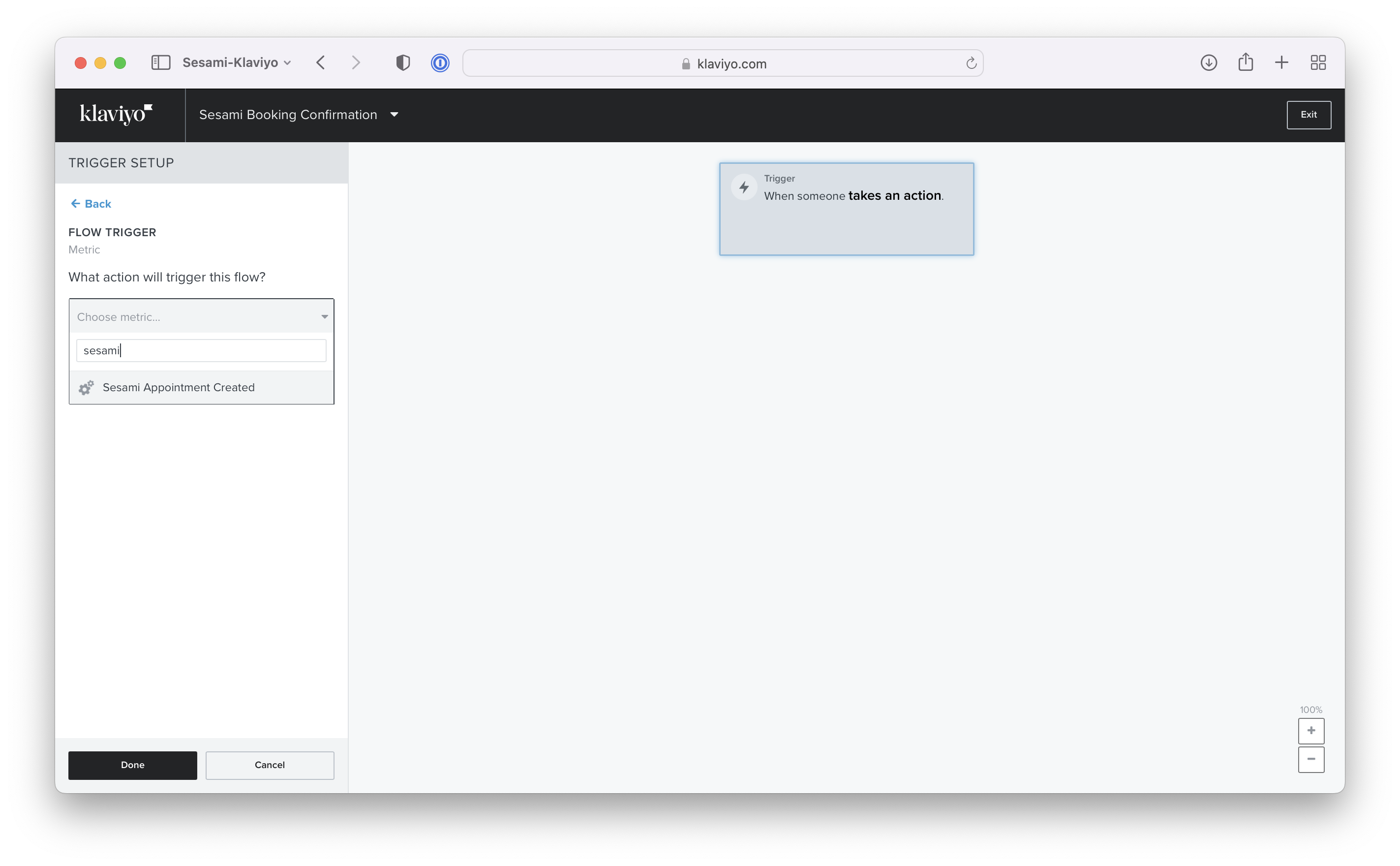The image size is (1400, 866).
Task: Open a new tab with plus icon
Action: click(x=1281, y=62)
